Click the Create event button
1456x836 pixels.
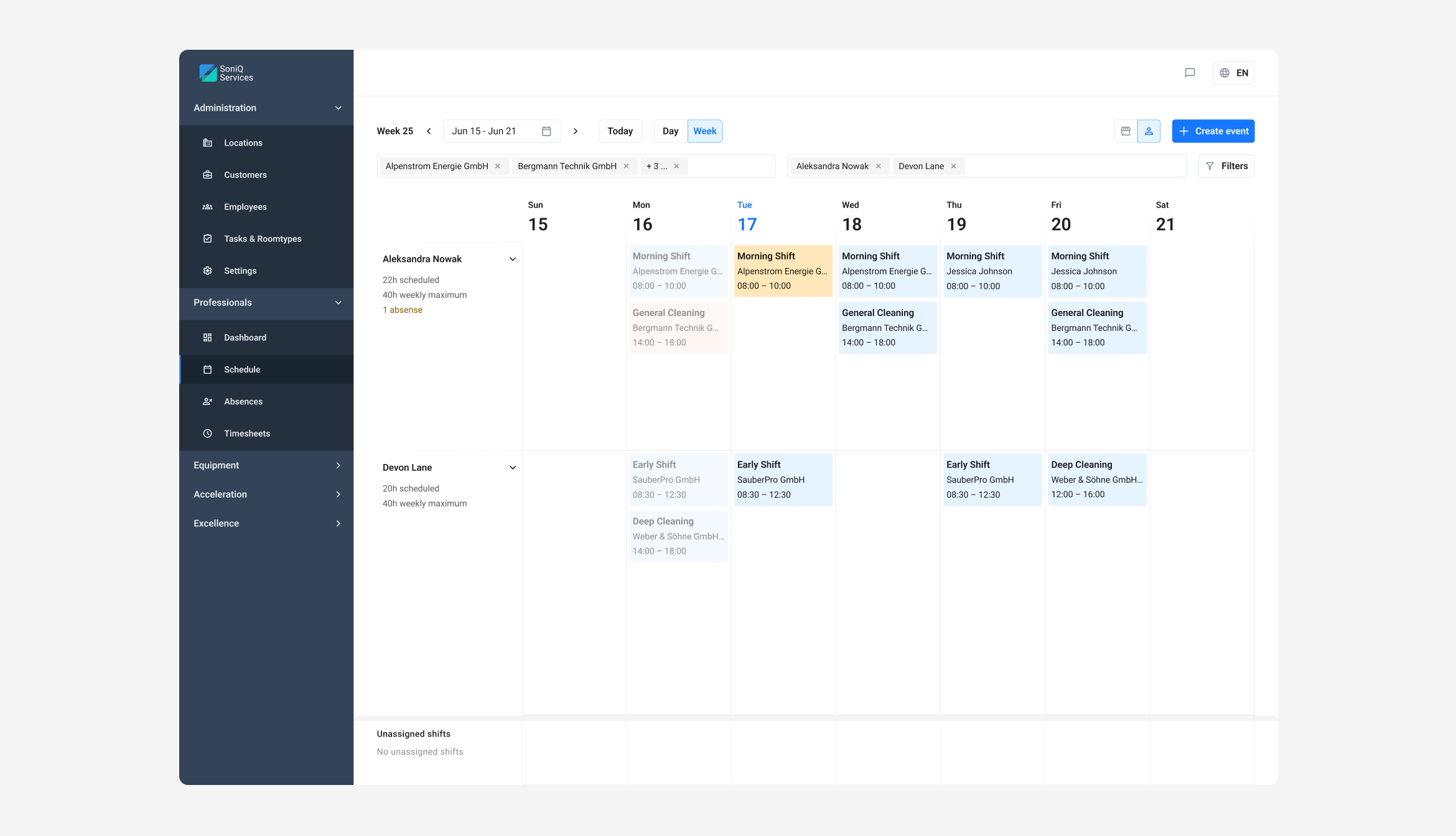pos(1213,131)
